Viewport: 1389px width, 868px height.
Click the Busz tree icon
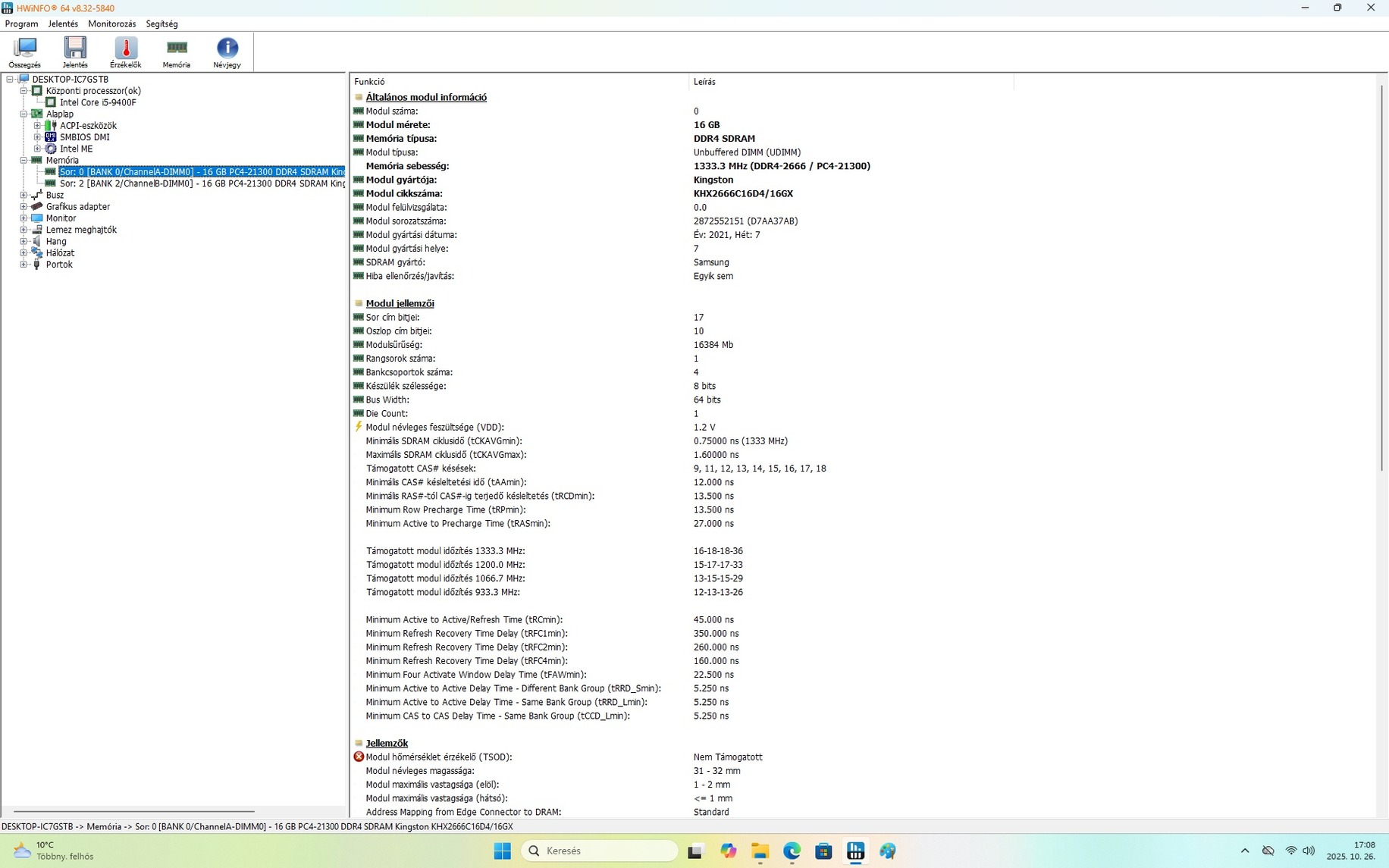tap(36, 195)
